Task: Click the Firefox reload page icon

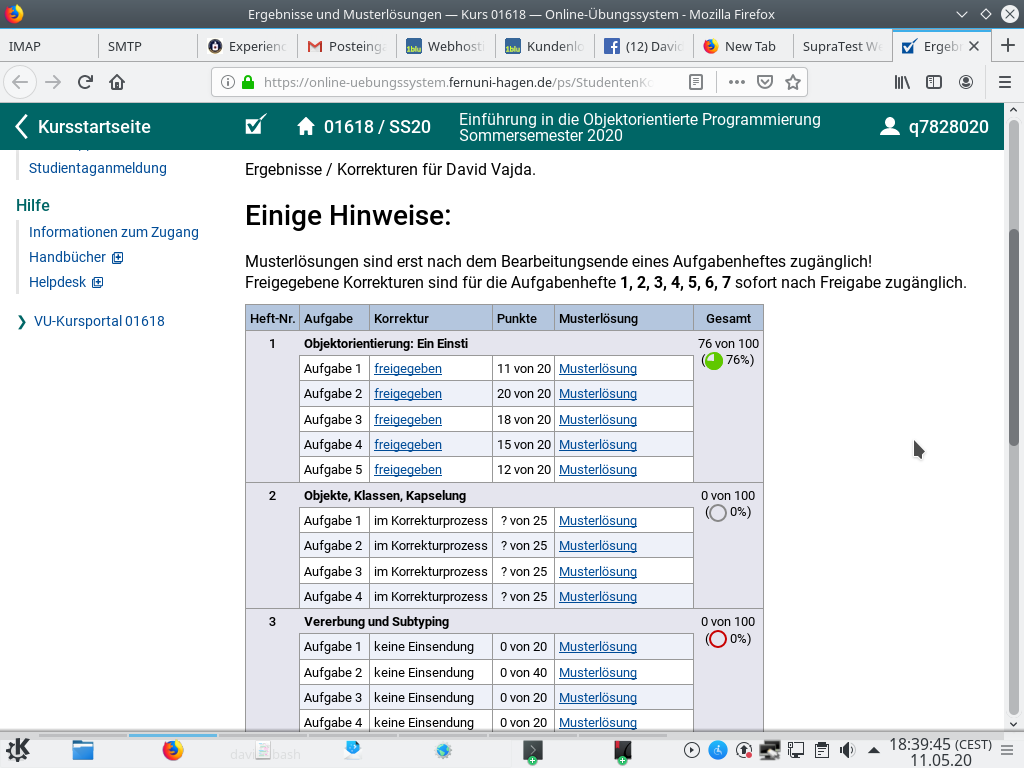Action: pos(85,82)
